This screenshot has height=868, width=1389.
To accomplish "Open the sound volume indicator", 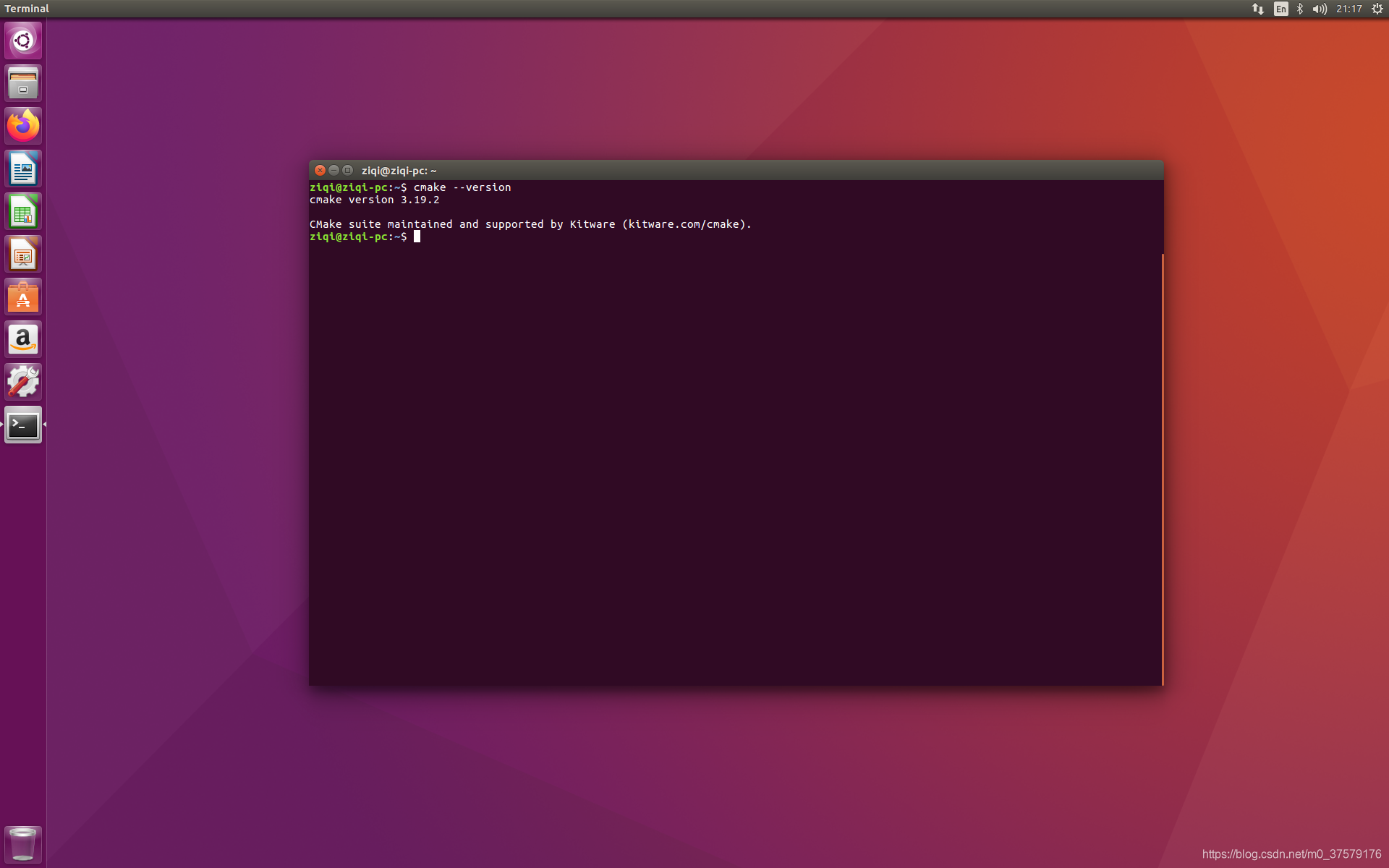I will [x=1320, y=9].
